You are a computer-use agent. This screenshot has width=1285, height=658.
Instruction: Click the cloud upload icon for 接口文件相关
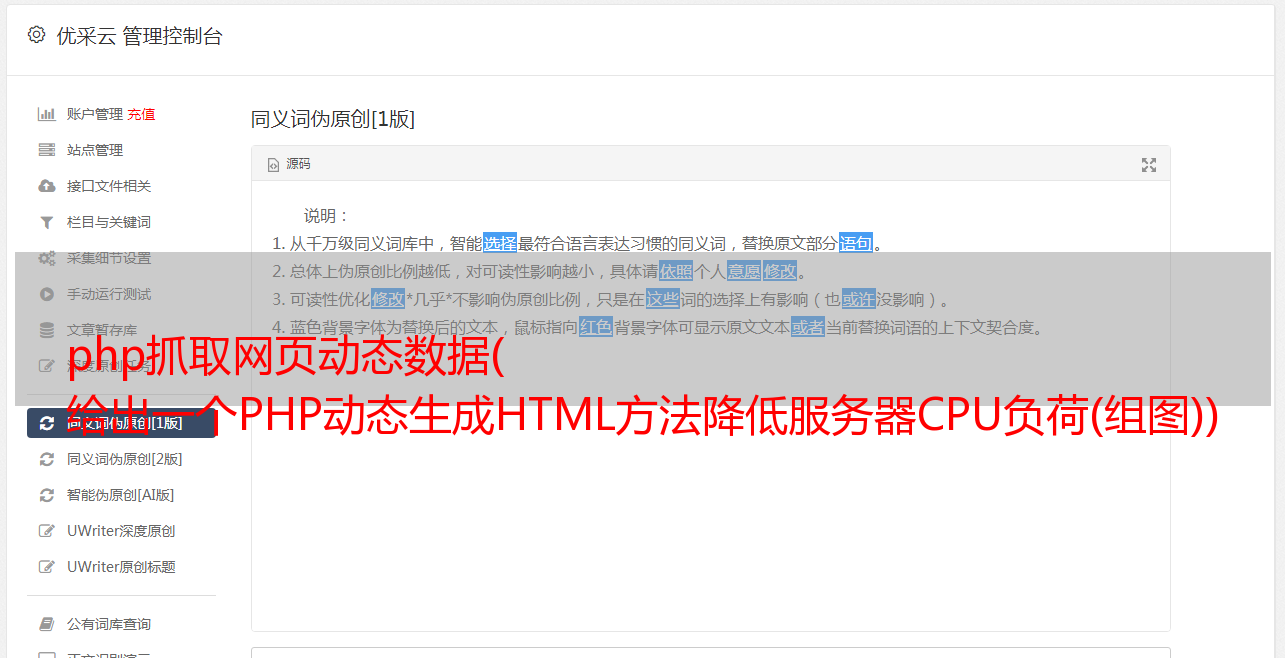pos(46,186)
